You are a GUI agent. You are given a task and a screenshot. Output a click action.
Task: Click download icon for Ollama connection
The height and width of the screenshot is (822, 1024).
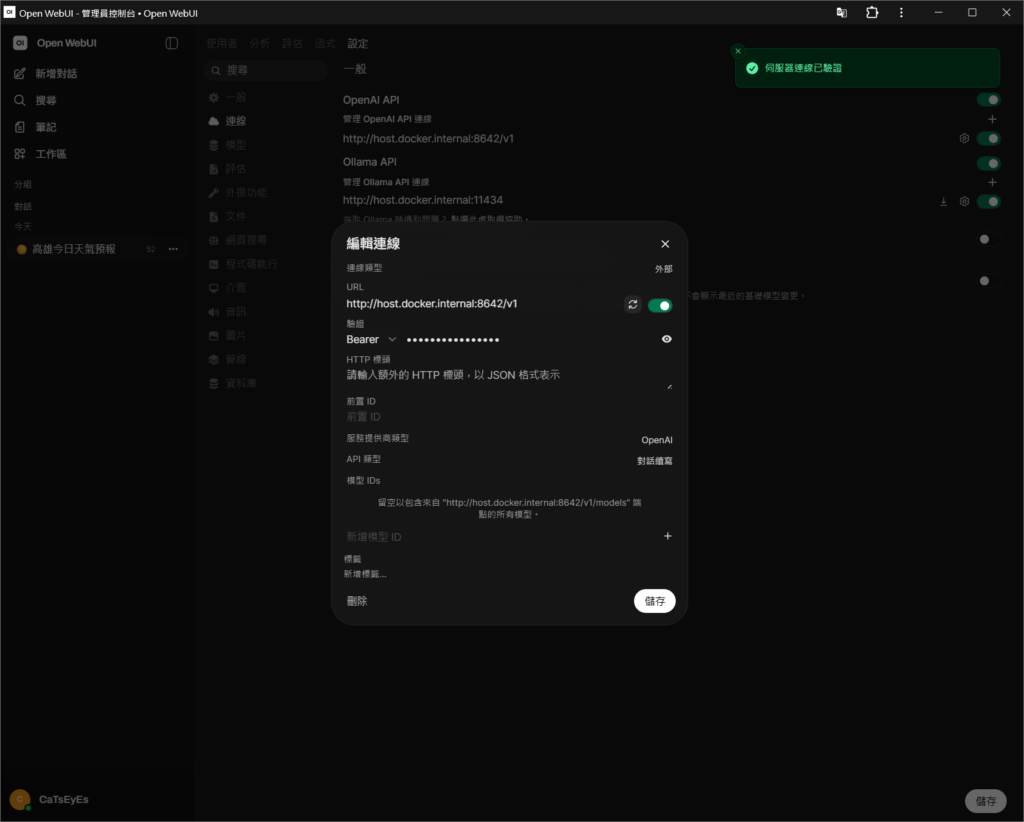tap(943, 202)
